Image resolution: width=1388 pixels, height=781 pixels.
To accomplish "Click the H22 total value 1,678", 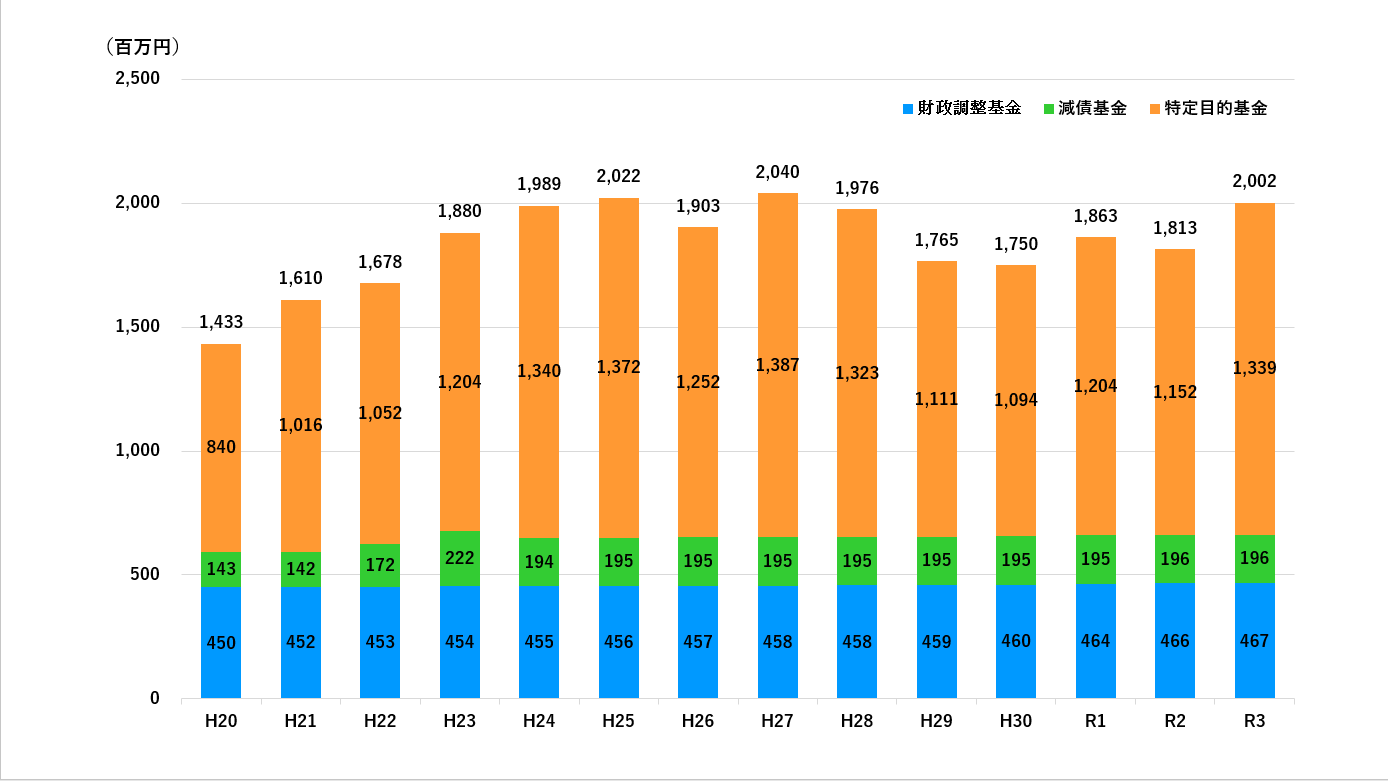I will click(x=380, y=262).
